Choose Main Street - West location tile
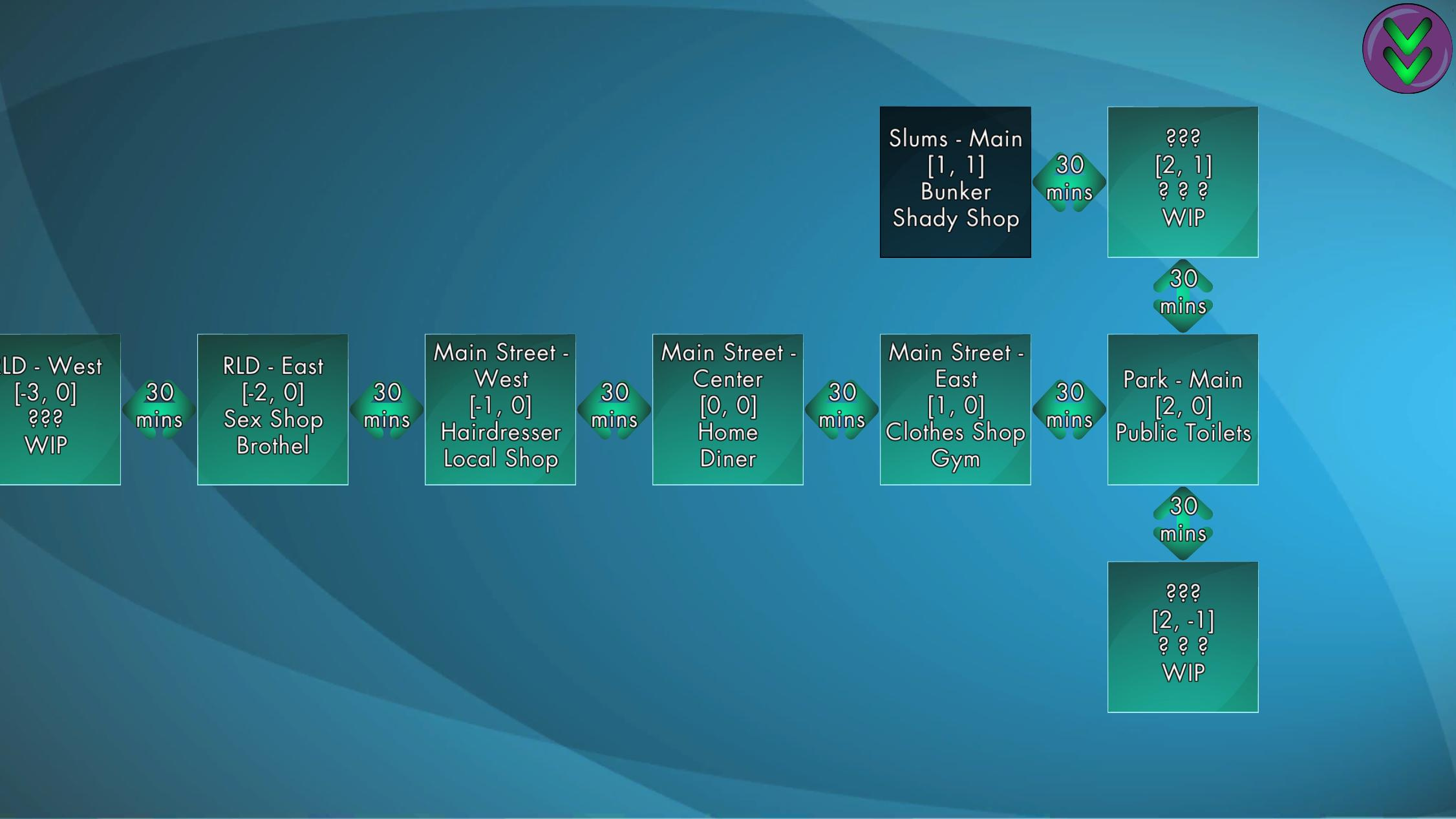 (x=500, y=409)
